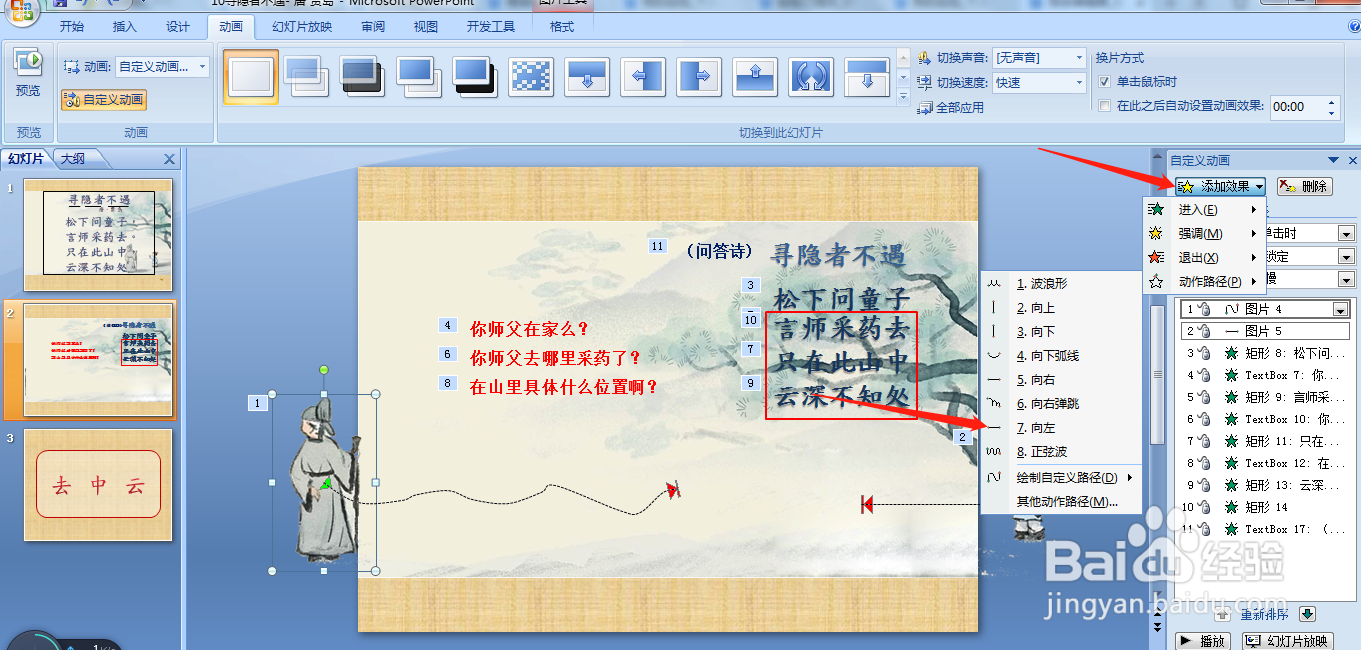Choose the circular rotate arrows transition
Screen dimensions: 1361x650
[811, 76]
